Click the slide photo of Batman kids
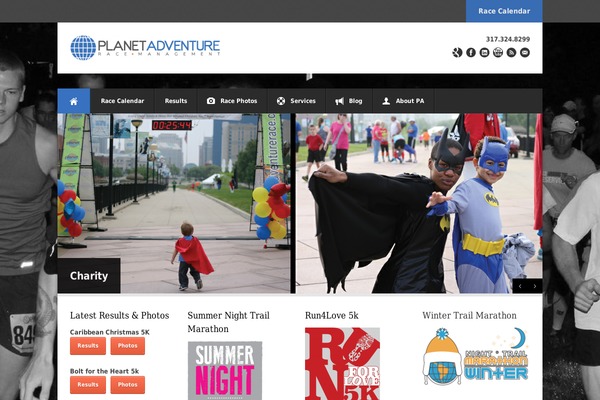The width and height of the screenshot is (600, 400). 419,203
